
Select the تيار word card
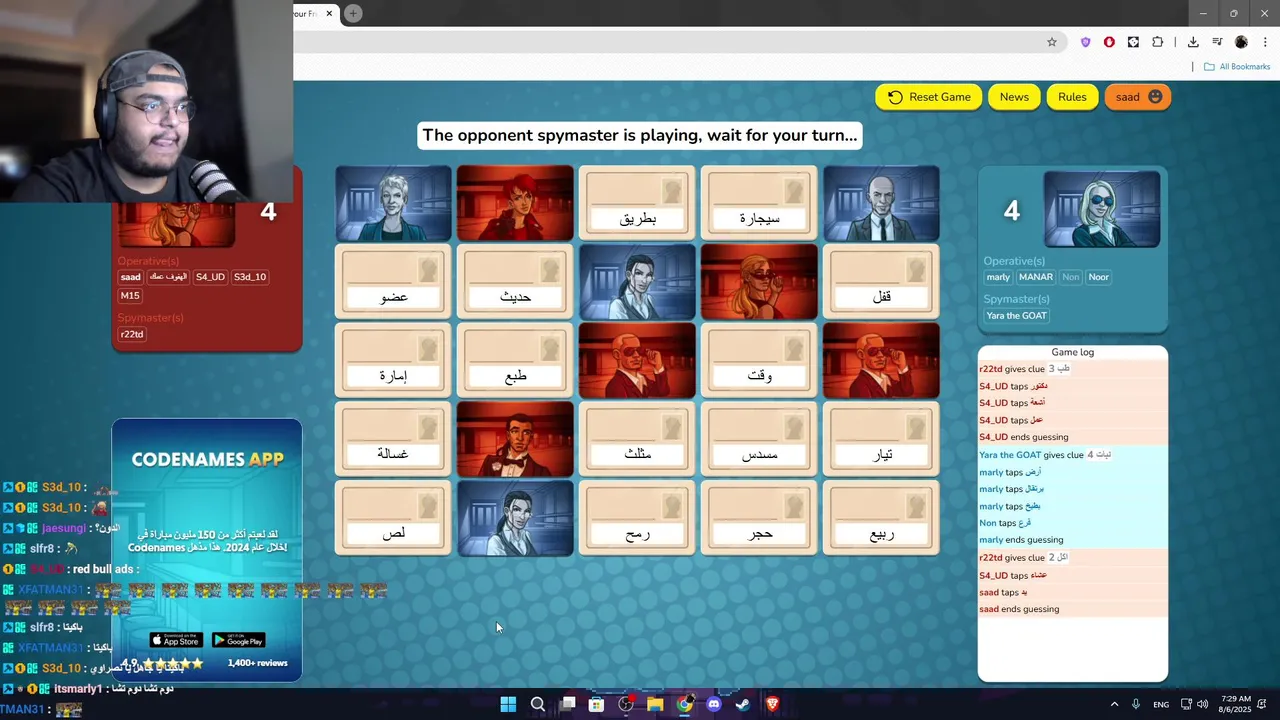click(x=881, y=439)
